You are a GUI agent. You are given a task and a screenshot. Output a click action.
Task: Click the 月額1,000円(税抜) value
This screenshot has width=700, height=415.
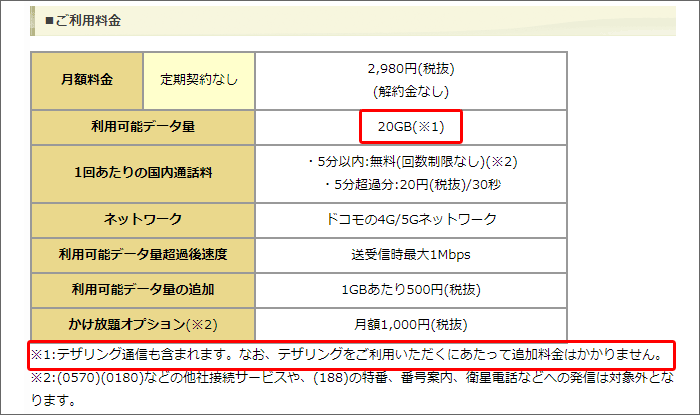(x=411, y=324)
